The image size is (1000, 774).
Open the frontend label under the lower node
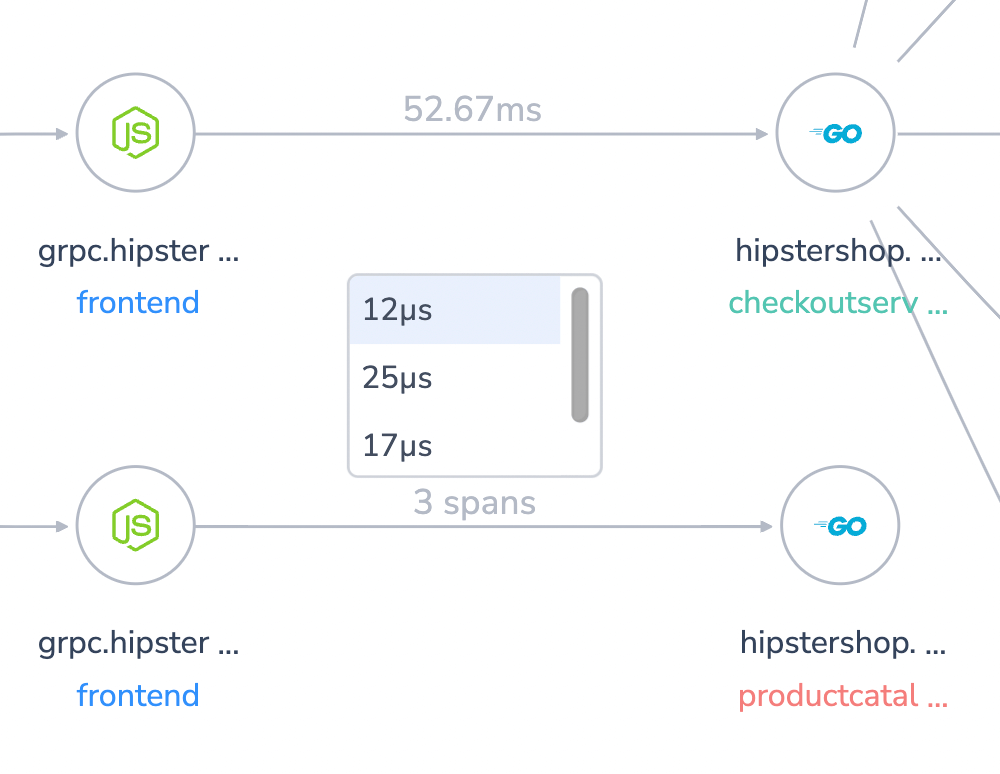click(x=138, y=695)
